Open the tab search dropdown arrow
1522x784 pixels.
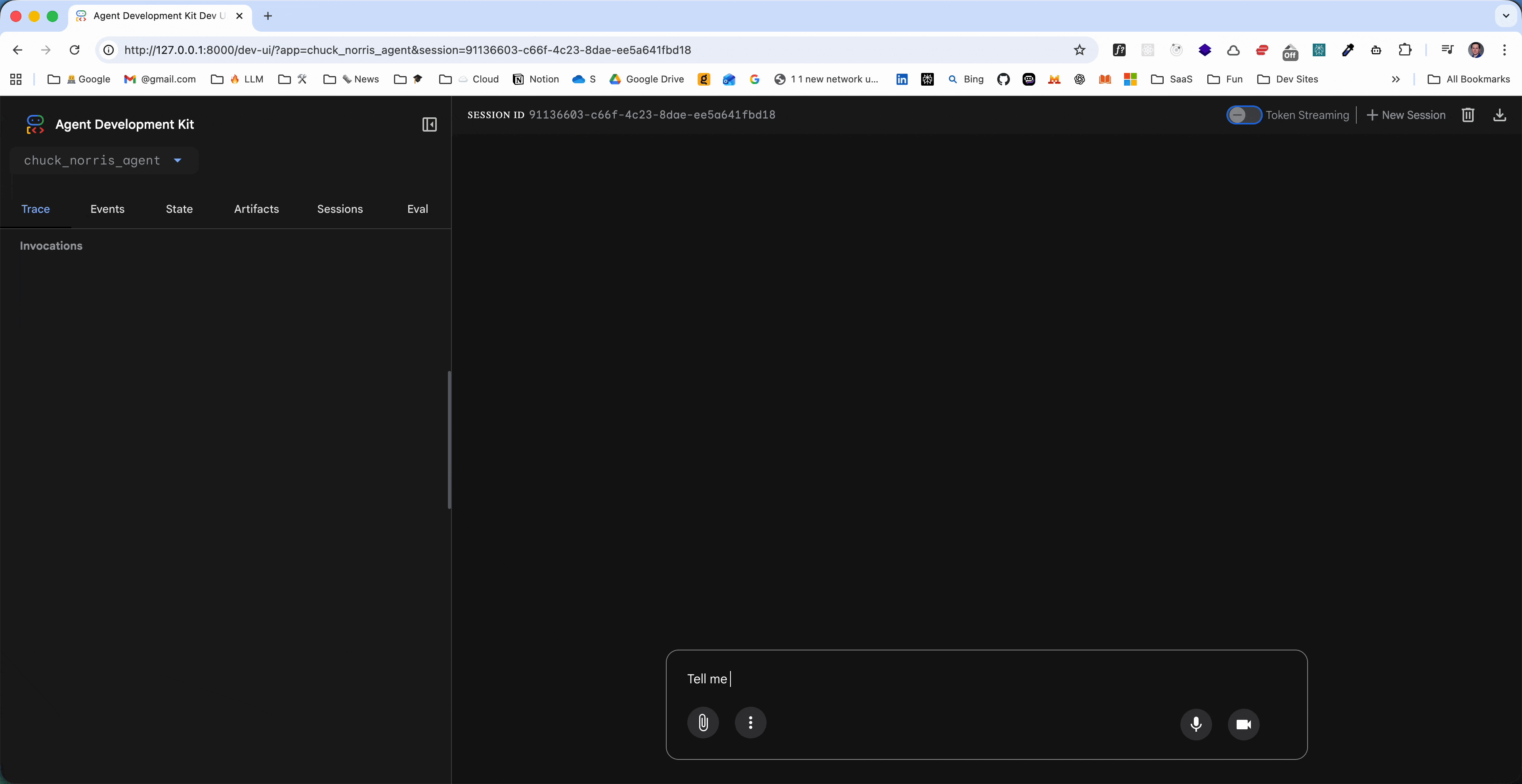click(x=1505, y=16)
